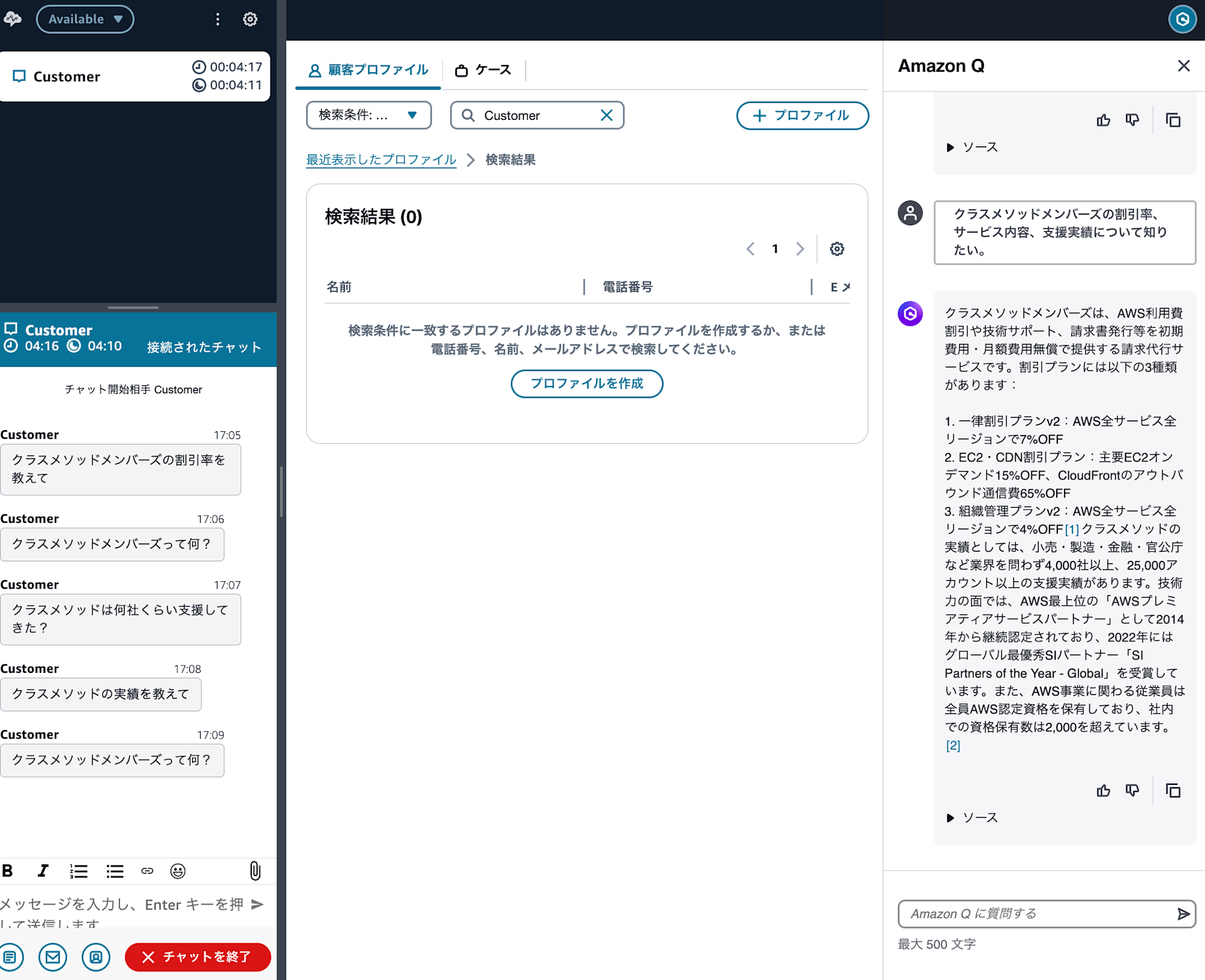
Task: Copy the クラスメソッドメンバーズ answer
Action: (x=1173, y=790)
